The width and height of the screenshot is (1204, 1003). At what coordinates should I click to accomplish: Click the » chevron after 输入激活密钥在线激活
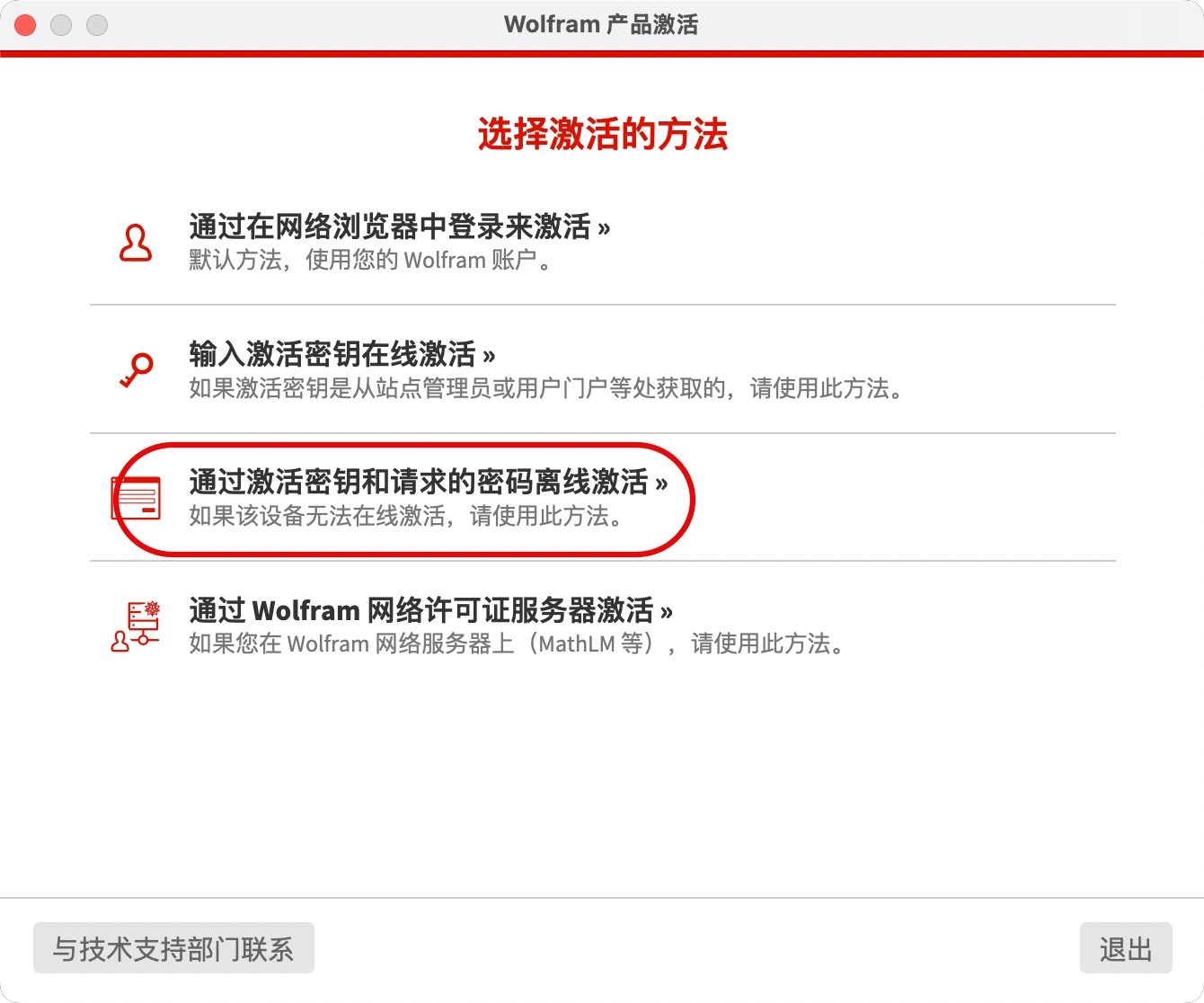click(x=489, y=356)
